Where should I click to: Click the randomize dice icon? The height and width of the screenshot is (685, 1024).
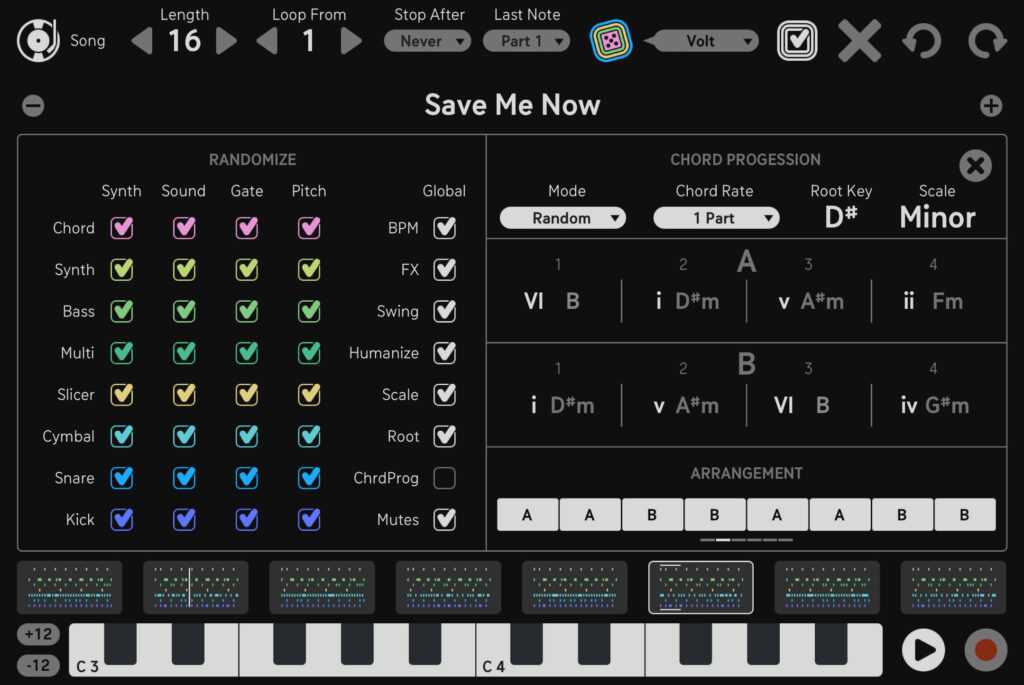click(x=610, y=41)
